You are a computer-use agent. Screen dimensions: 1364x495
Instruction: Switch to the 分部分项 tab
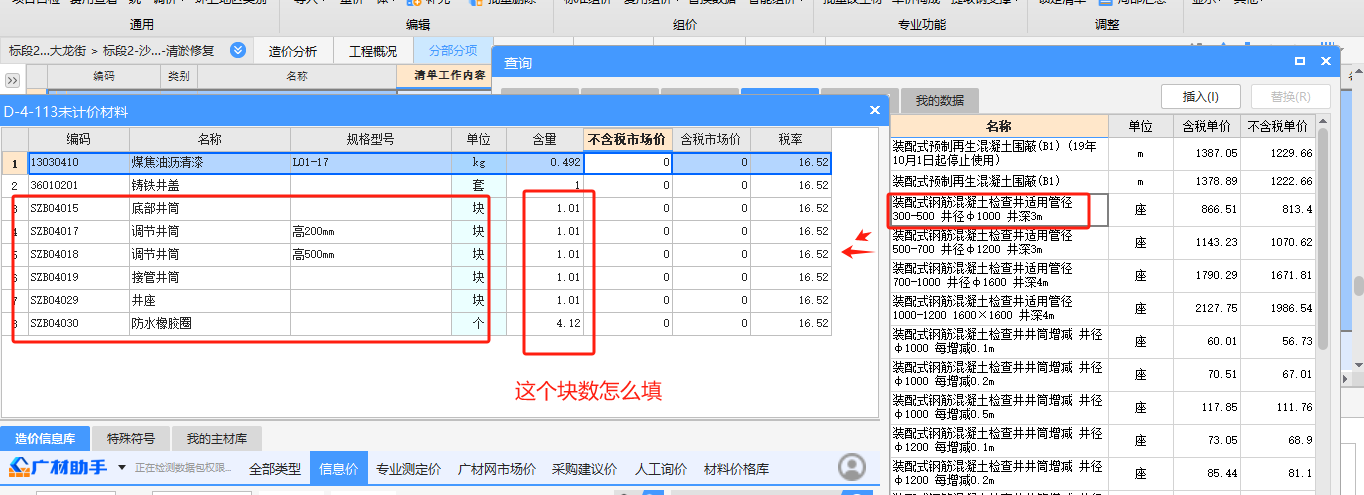point(453,51)
